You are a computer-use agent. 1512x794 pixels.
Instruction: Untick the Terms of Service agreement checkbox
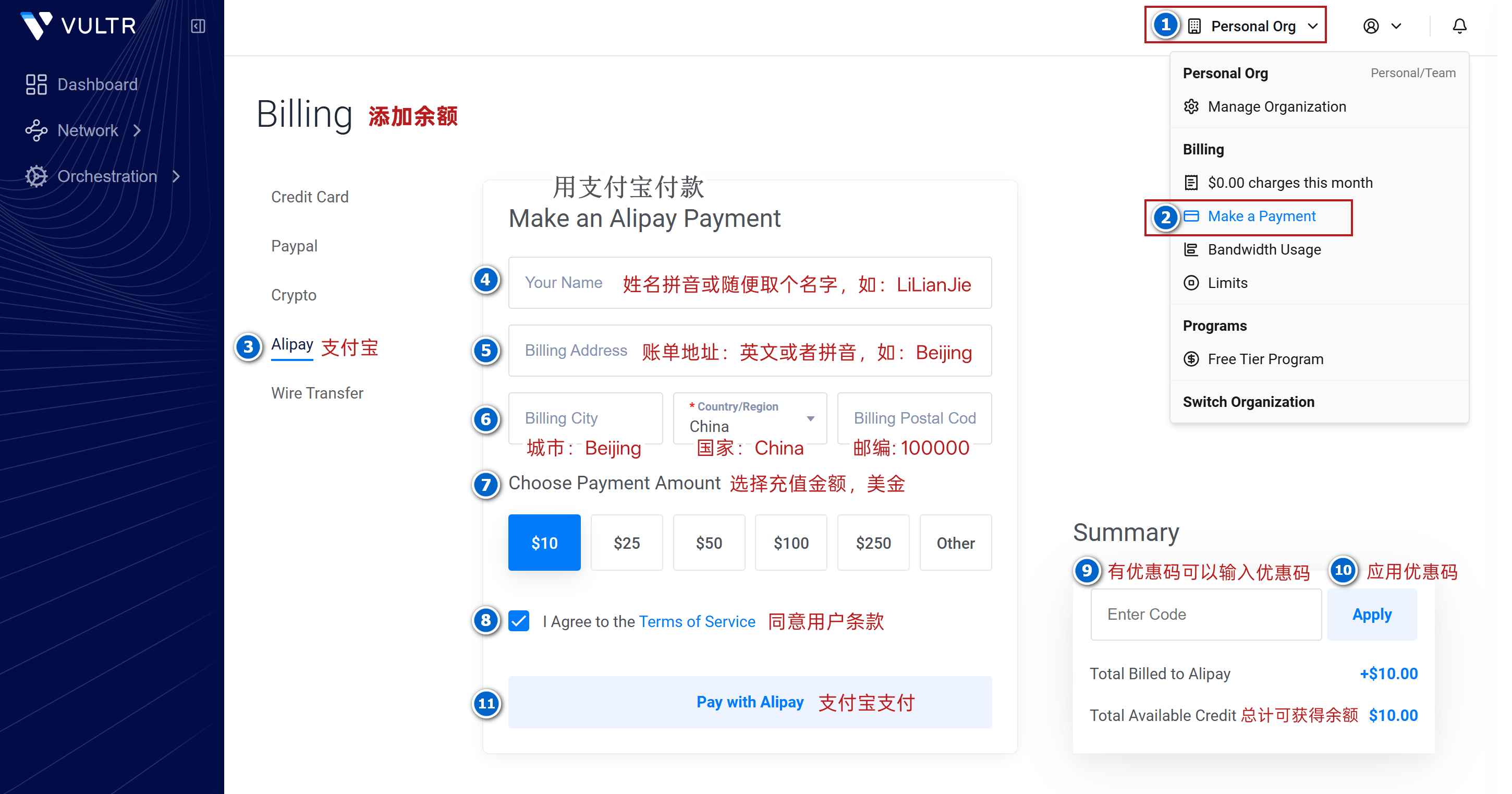pos(519,621)
